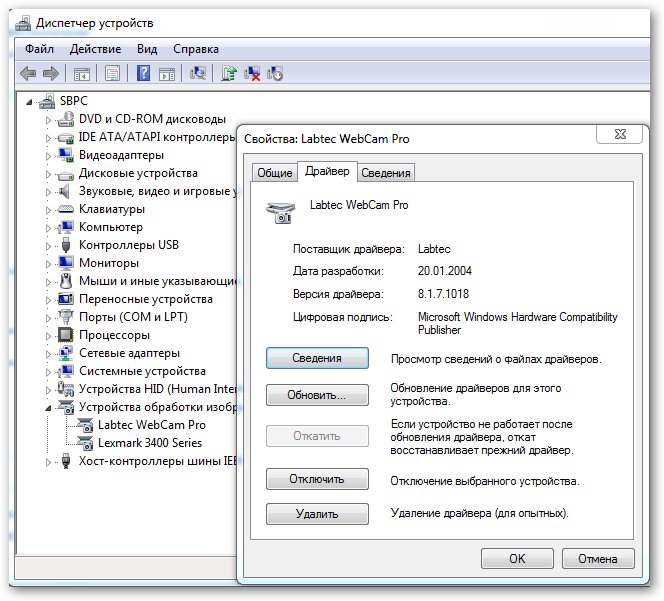Image resolution: width=664 pixels, height=601 pixels.
Task: Expand DVD и CD-ROM дисководы node
Action: (48, 120)
